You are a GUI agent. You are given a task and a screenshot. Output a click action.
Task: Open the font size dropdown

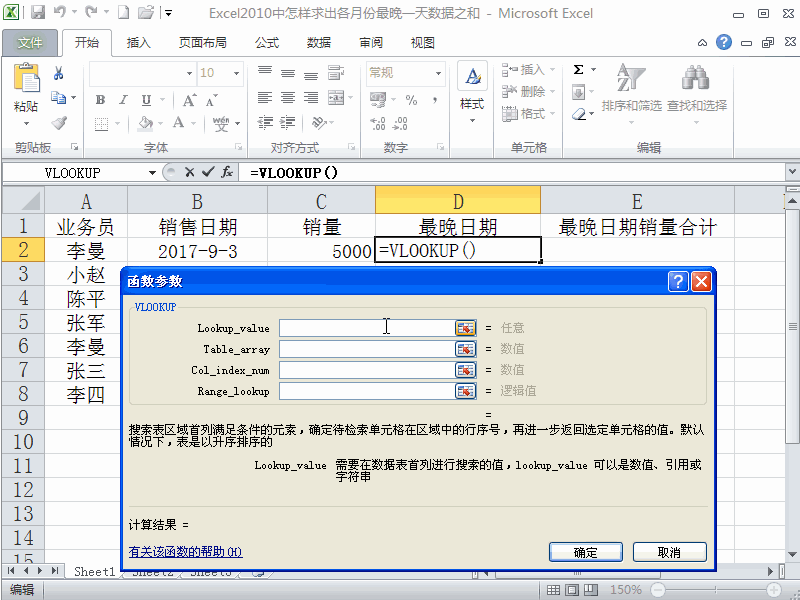point(236,73)
